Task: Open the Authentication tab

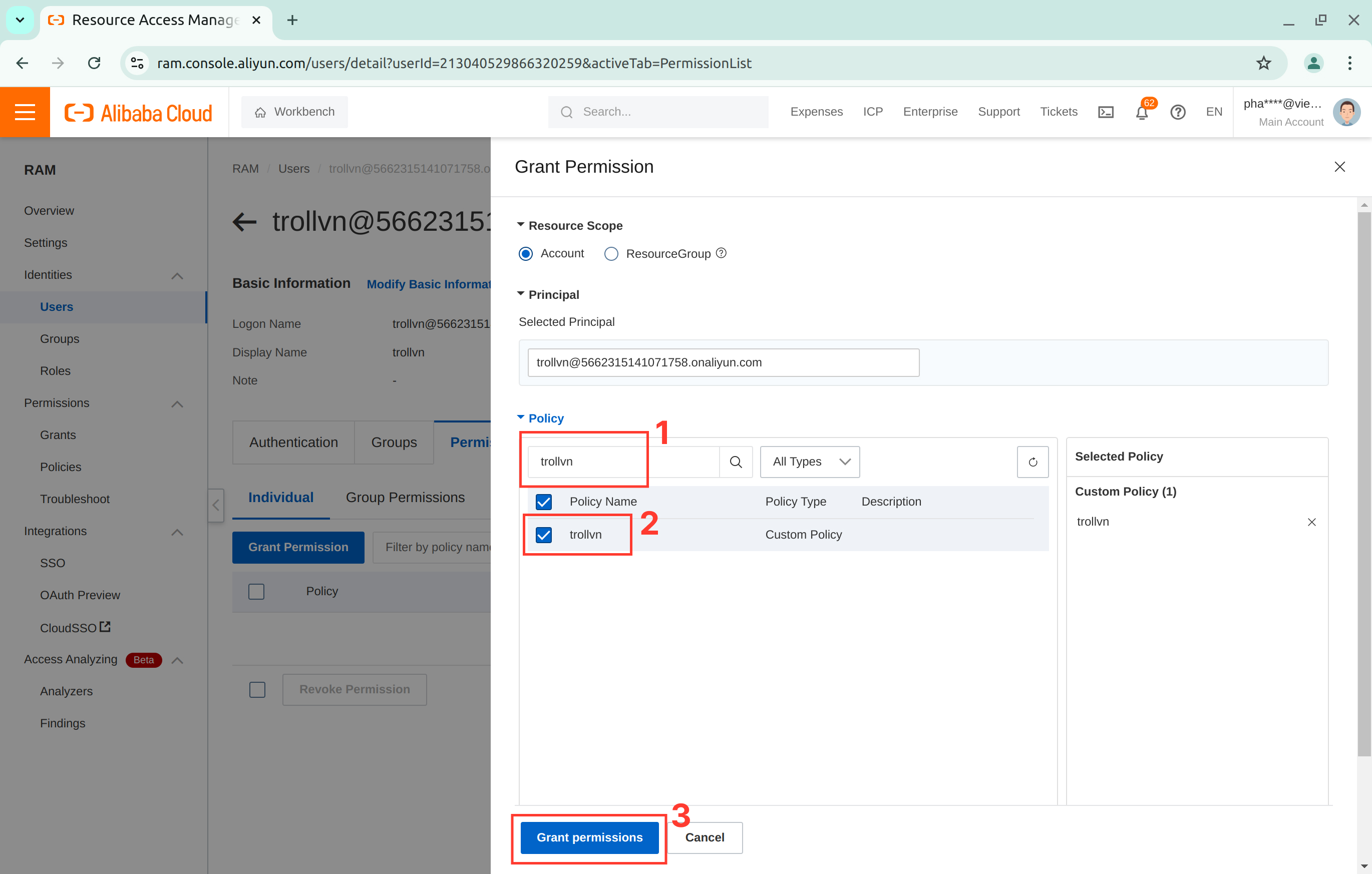Action: 293,443
